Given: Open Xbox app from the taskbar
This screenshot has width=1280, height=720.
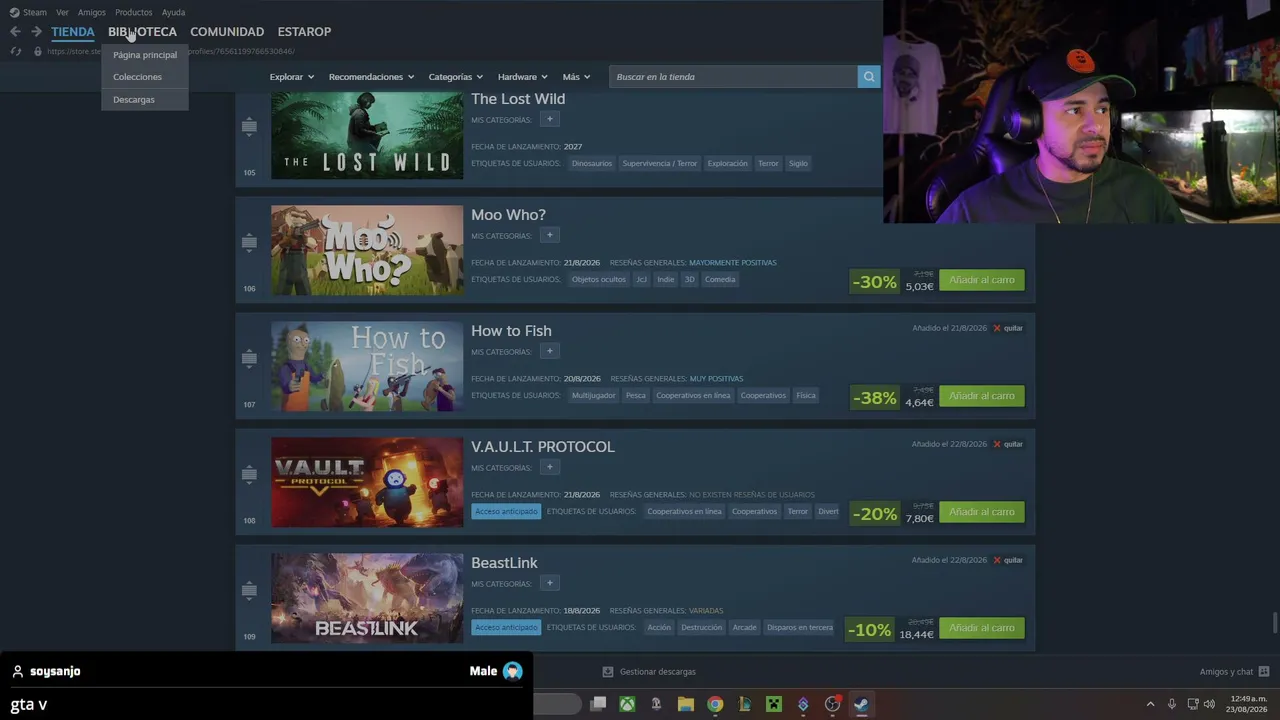Looking at the screenshot, I should point(627,704).
